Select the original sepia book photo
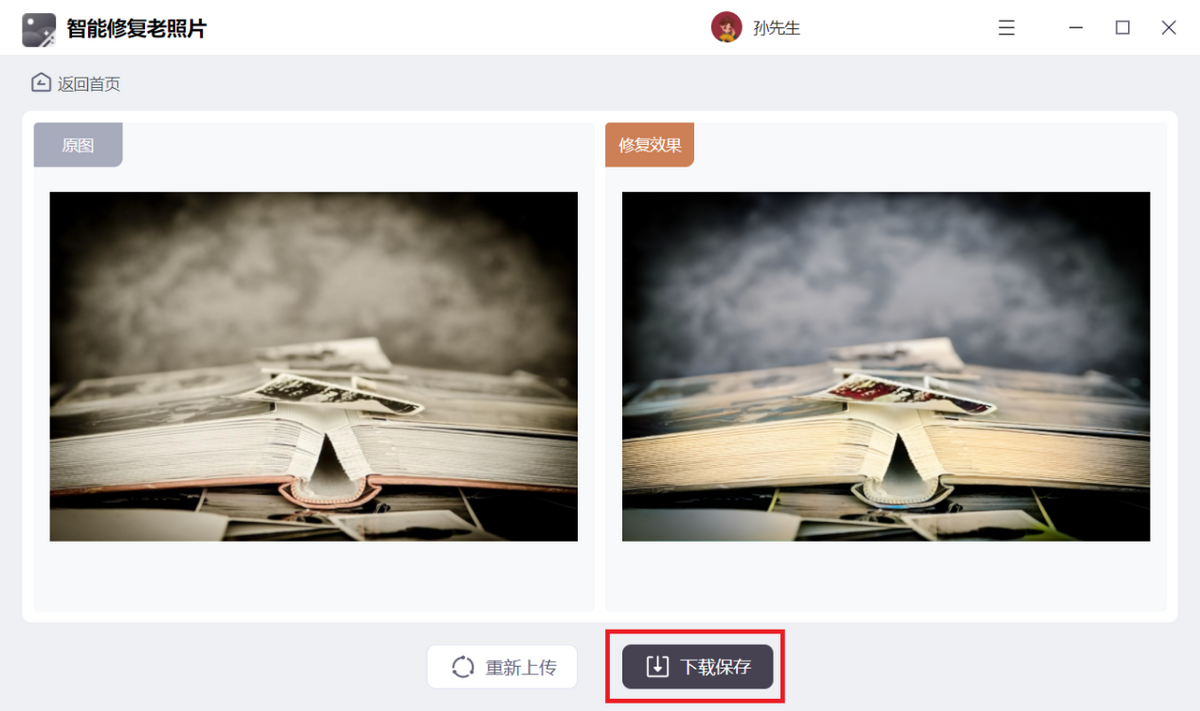The height and width of the screenshot is (711, 1200). (x=314, y=367)
